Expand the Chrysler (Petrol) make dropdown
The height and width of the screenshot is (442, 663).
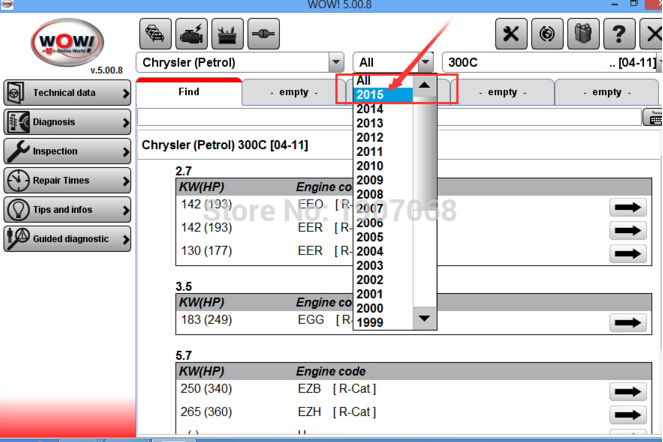tap(336, 63)
